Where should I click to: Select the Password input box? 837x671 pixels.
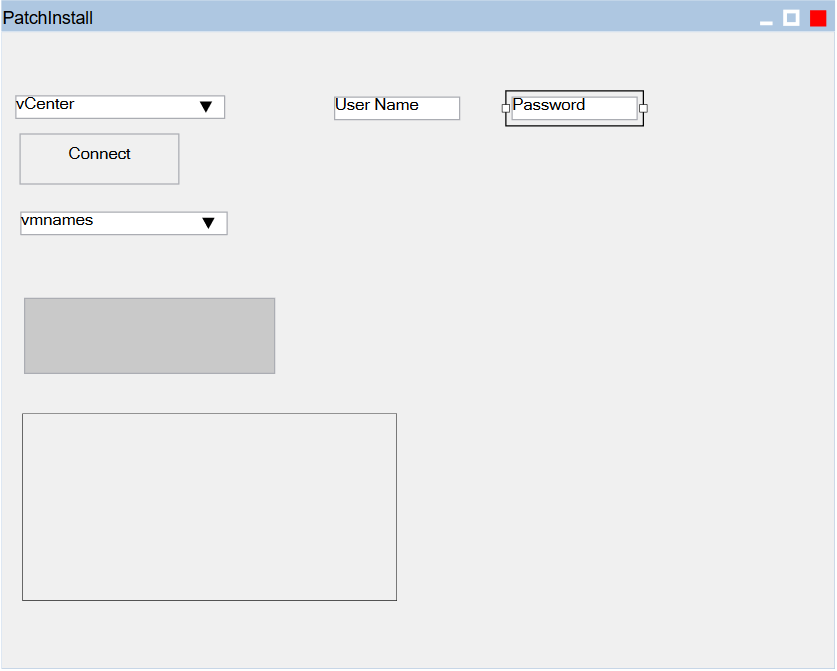tap(574, 108)
